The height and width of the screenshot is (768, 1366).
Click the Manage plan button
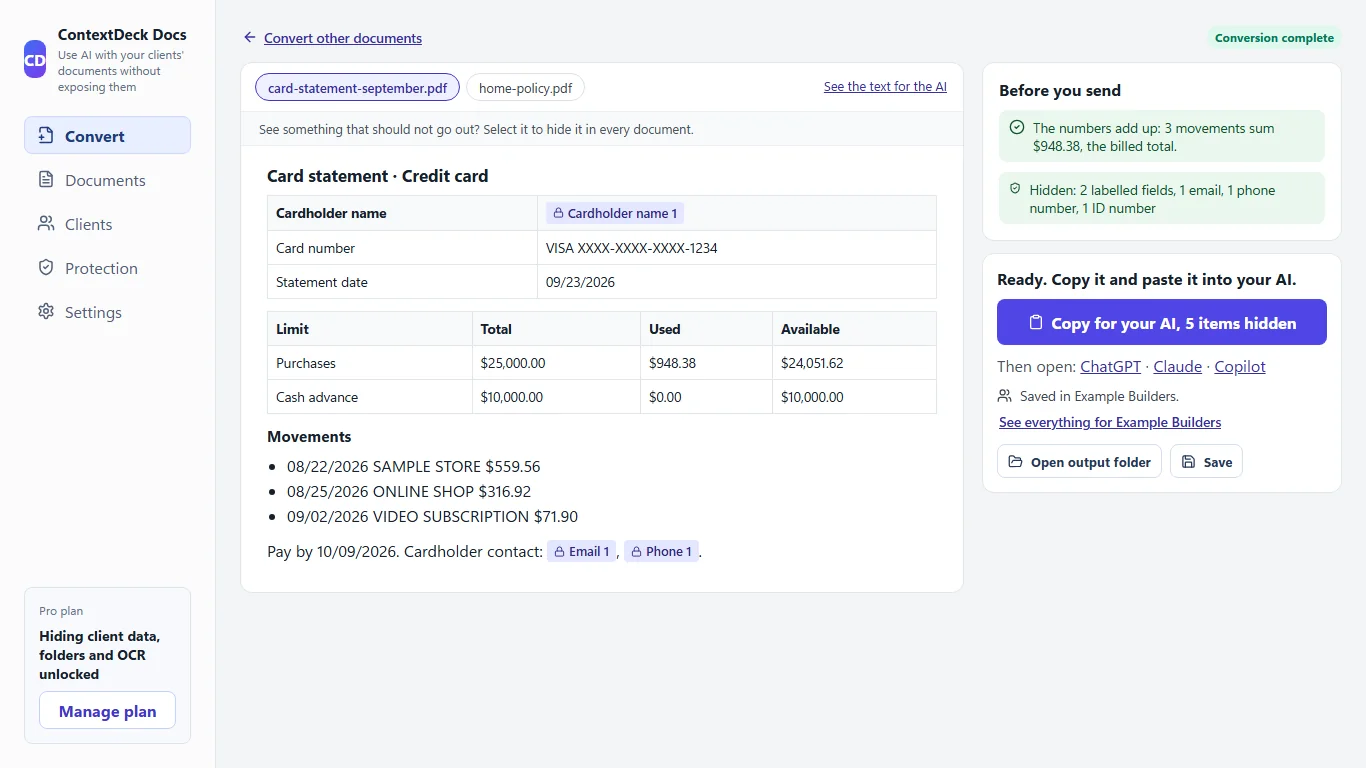pyautogui.click(x=107, y=711)
